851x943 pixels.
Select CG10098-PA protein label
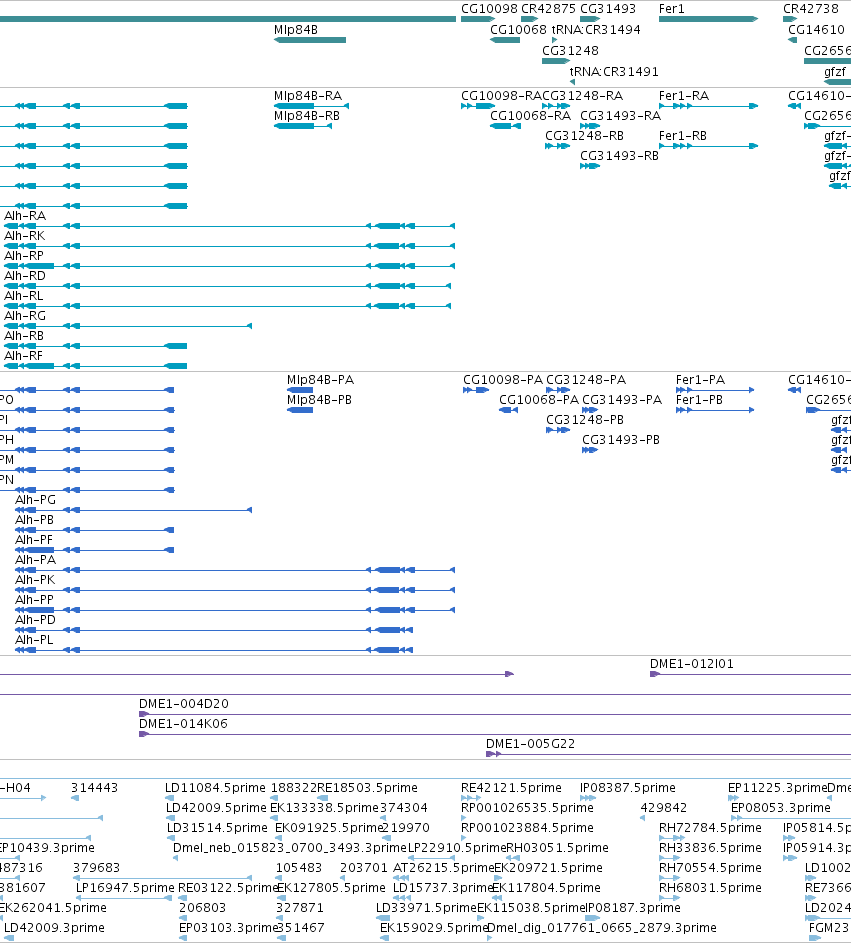503,380
